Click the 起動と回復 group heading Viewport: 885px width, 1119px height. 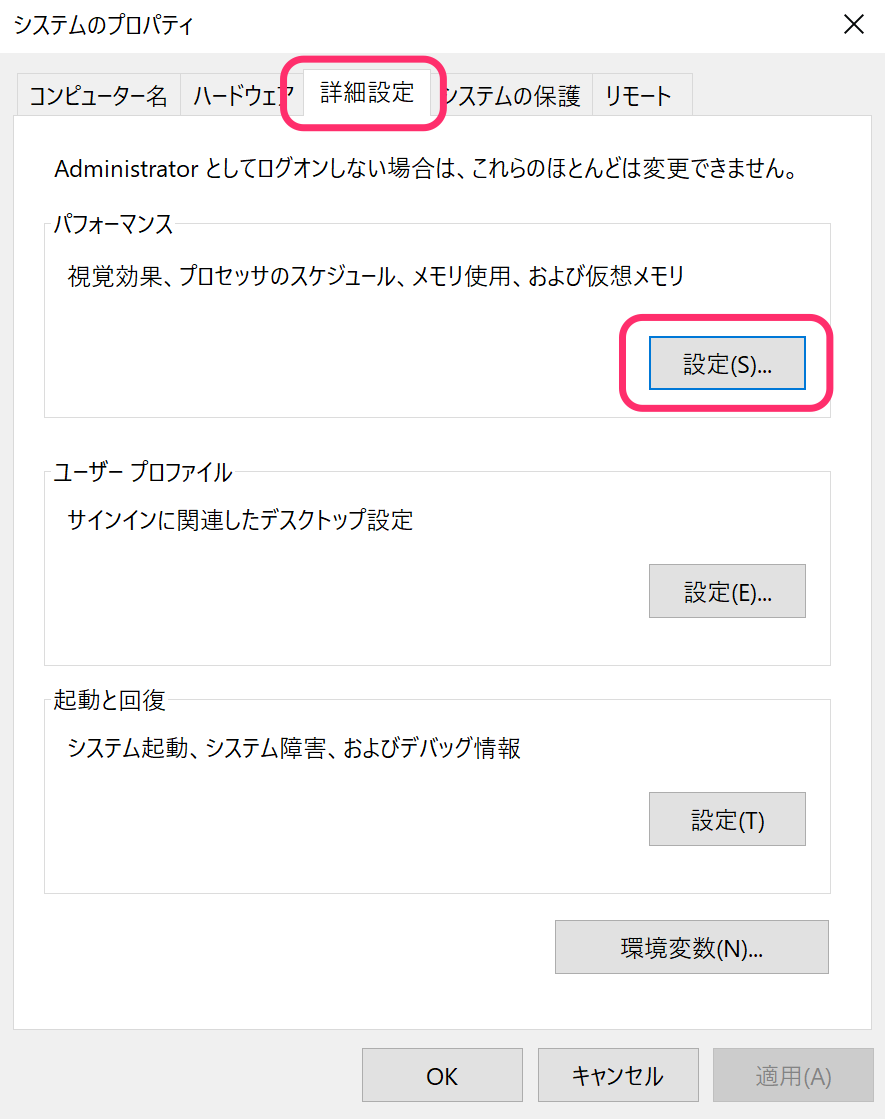109,700
